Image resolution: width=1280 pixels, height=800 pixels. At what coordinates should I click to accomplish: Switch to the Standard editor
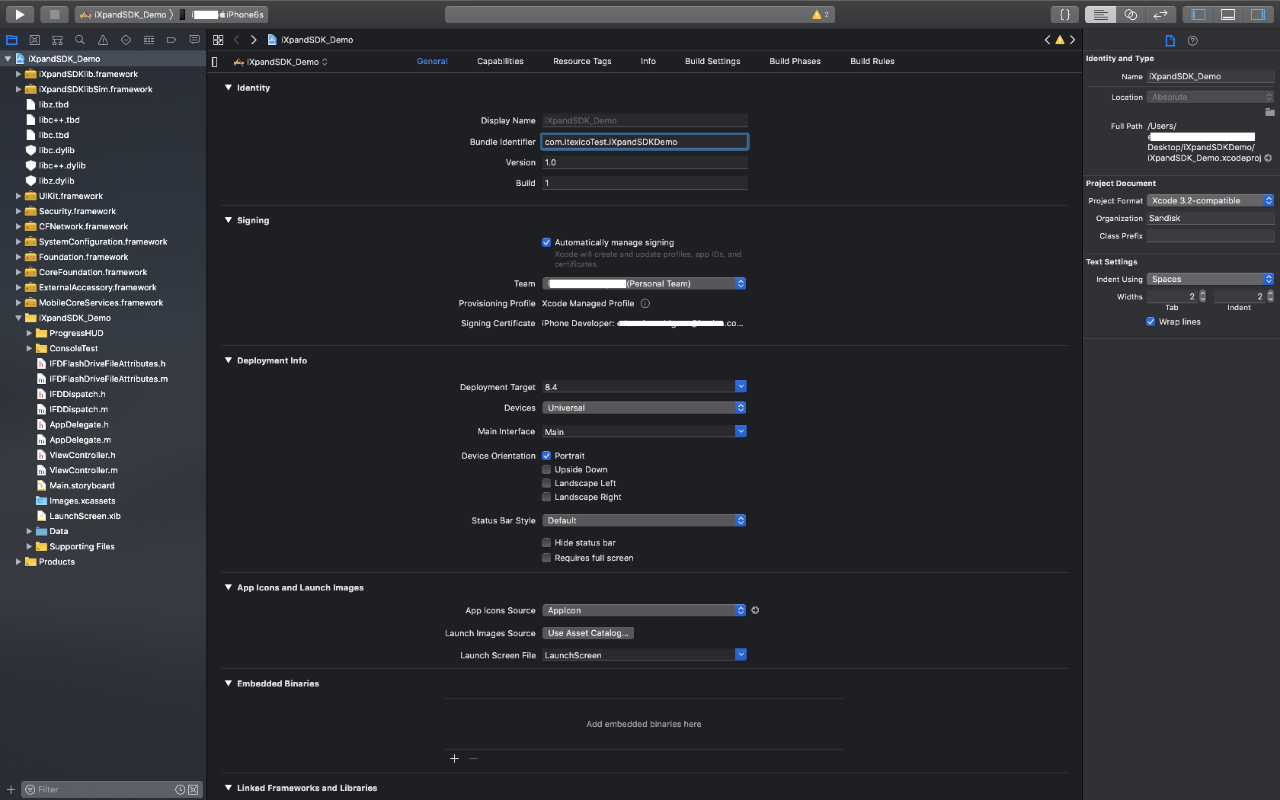(1101, 15)
